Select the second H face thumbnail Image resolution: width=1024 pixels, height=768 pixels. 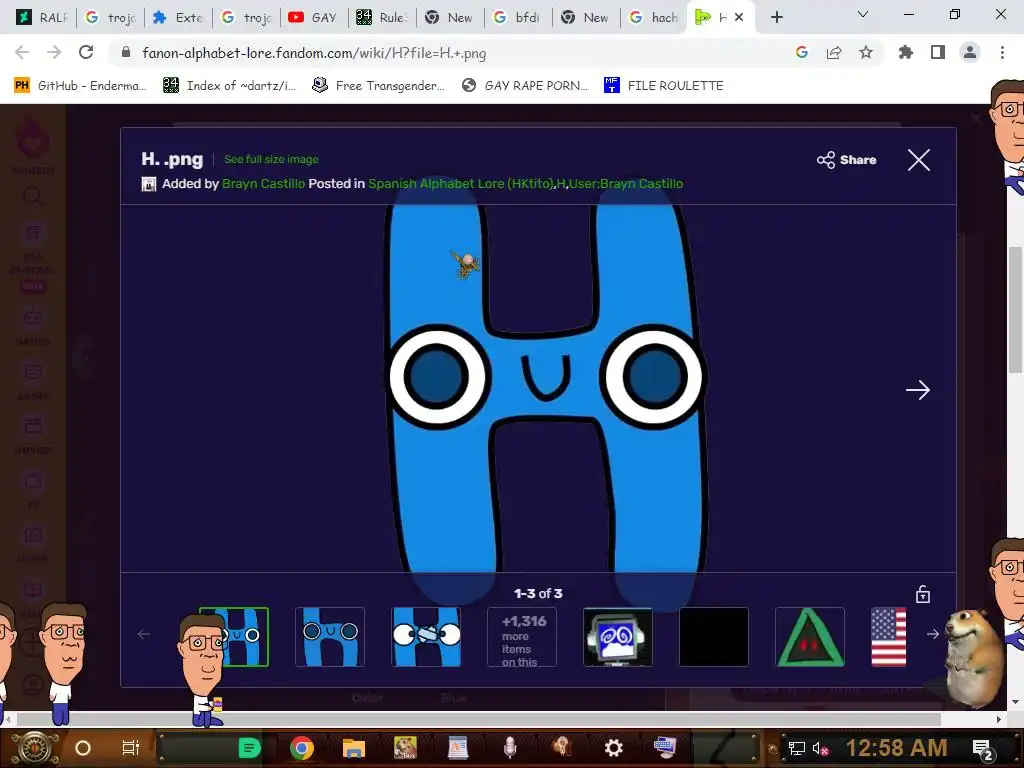coord(330,637)
